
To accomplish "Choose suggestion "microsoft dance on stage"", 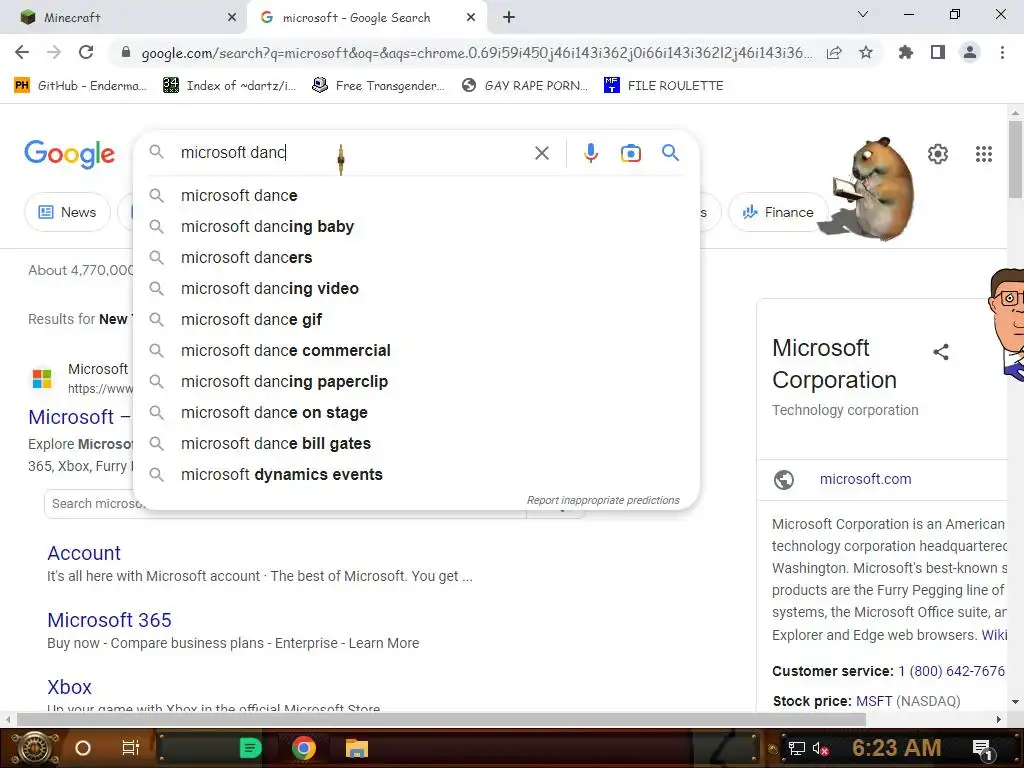I will click(416, 413).
